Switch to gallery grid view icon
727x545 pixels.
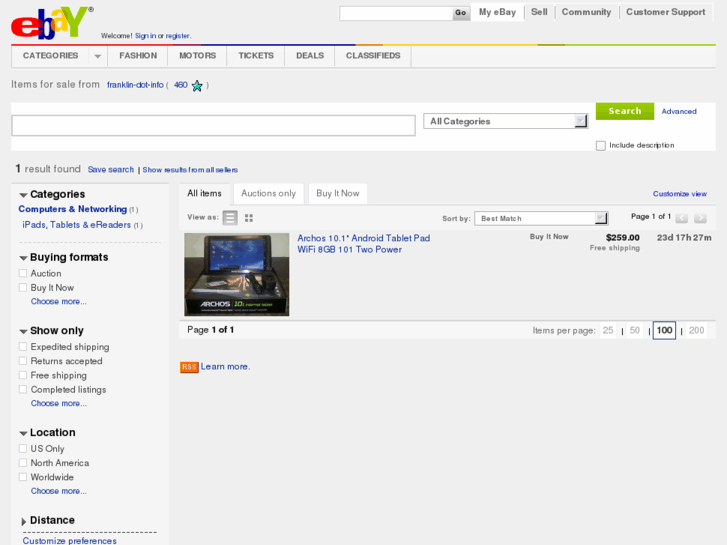pyautogui.click(x=249, y=218)
